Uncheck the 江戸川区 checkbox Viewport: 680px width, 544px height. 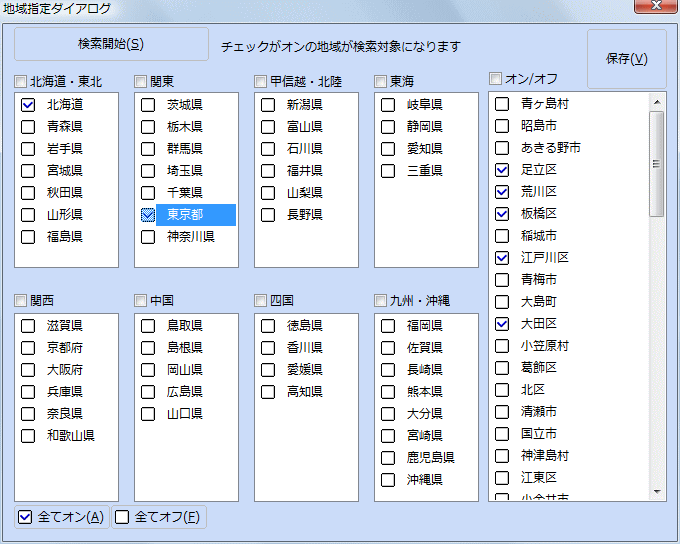[x=502, y=258]
